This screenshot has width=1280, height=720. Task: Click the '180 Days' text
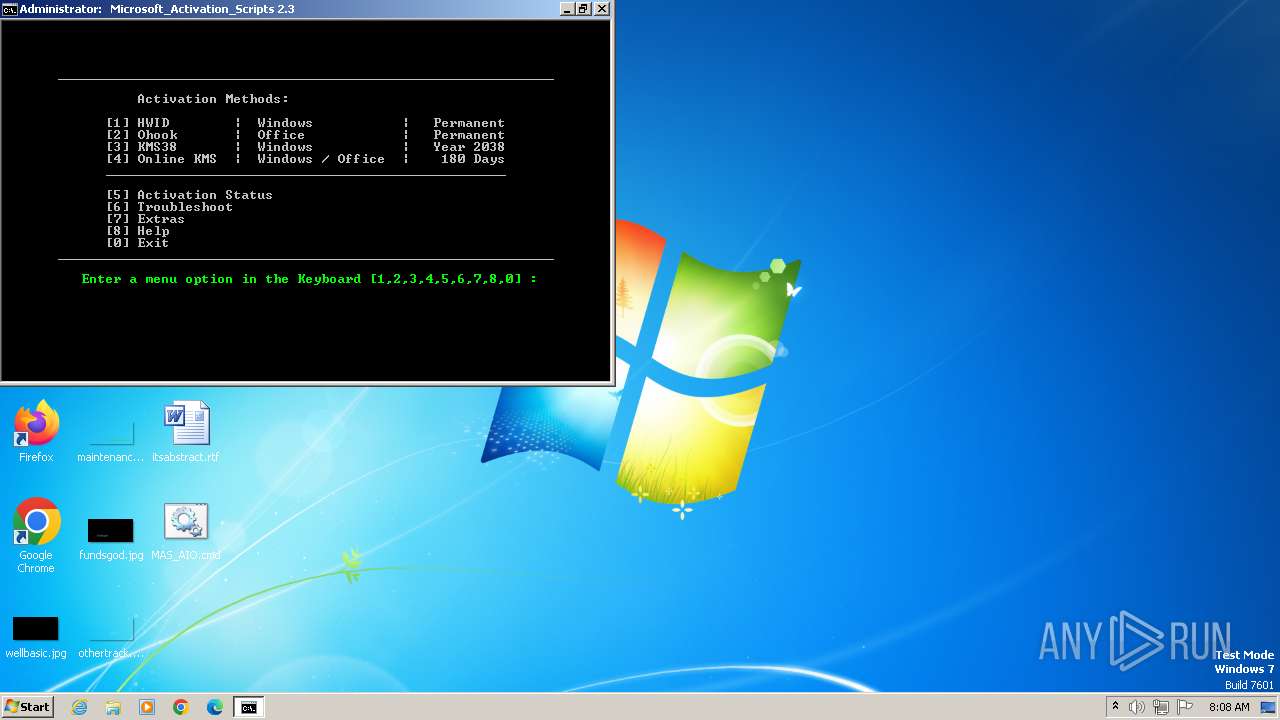click(473, 159)
